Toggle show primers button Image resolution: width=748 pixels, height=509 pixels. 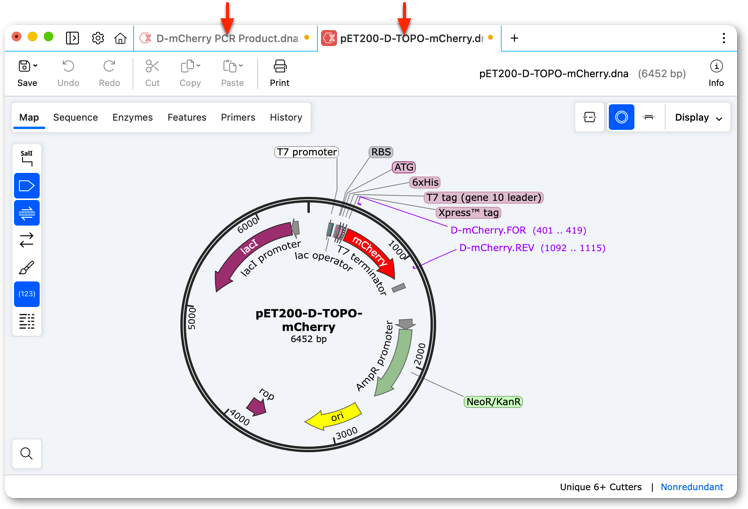[27, 213]
